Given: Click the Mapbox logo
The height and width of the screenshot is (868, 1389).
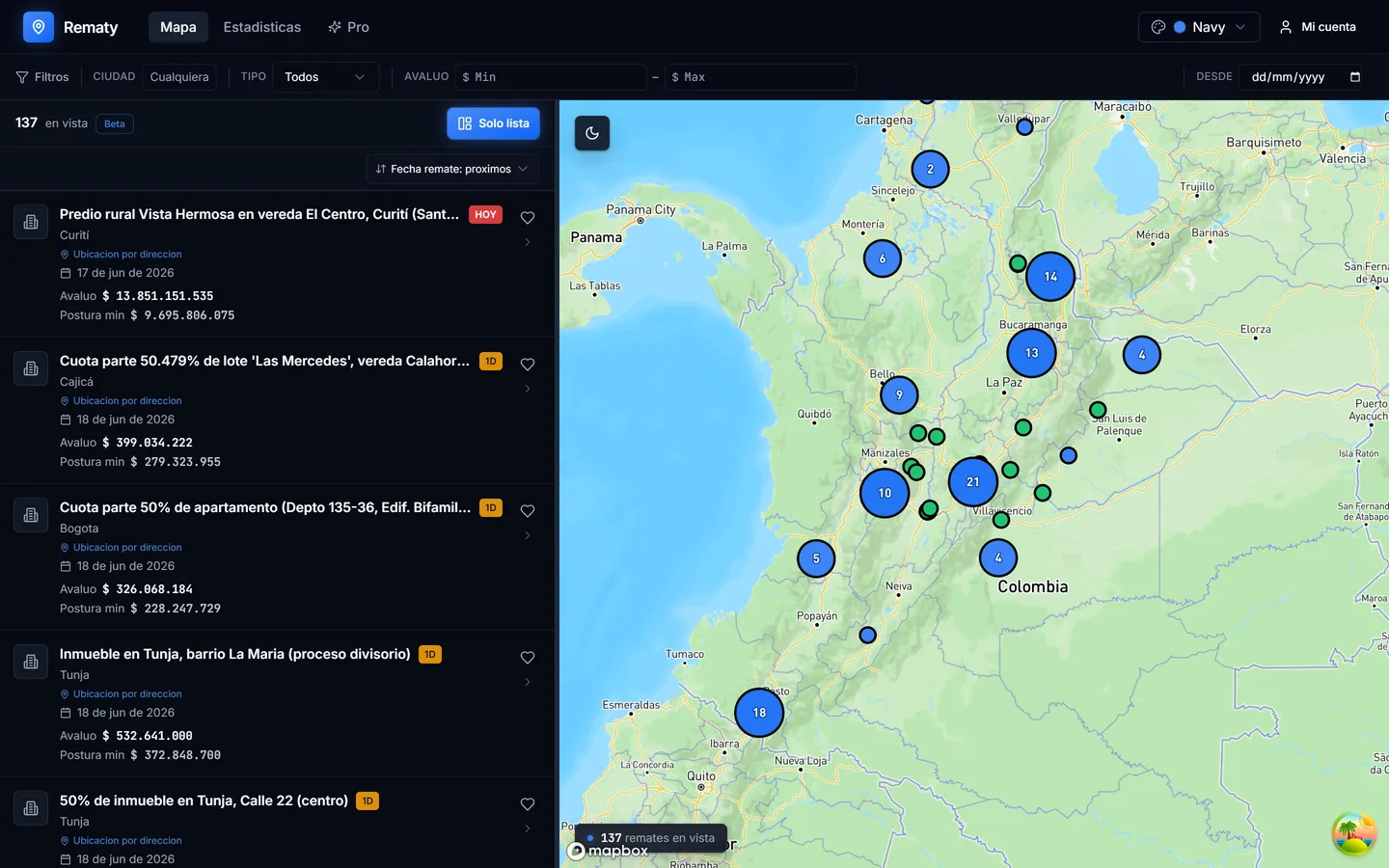Looking at the screenshot, I should (608, 851).
